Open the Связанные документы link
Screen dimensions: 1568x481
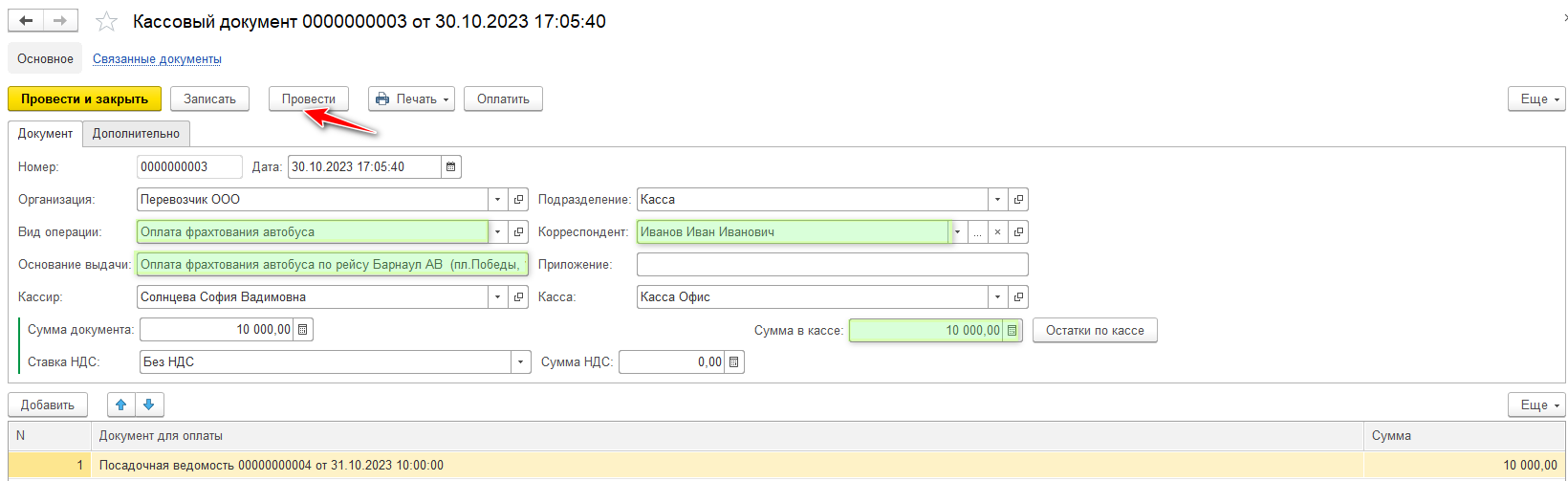157,59
